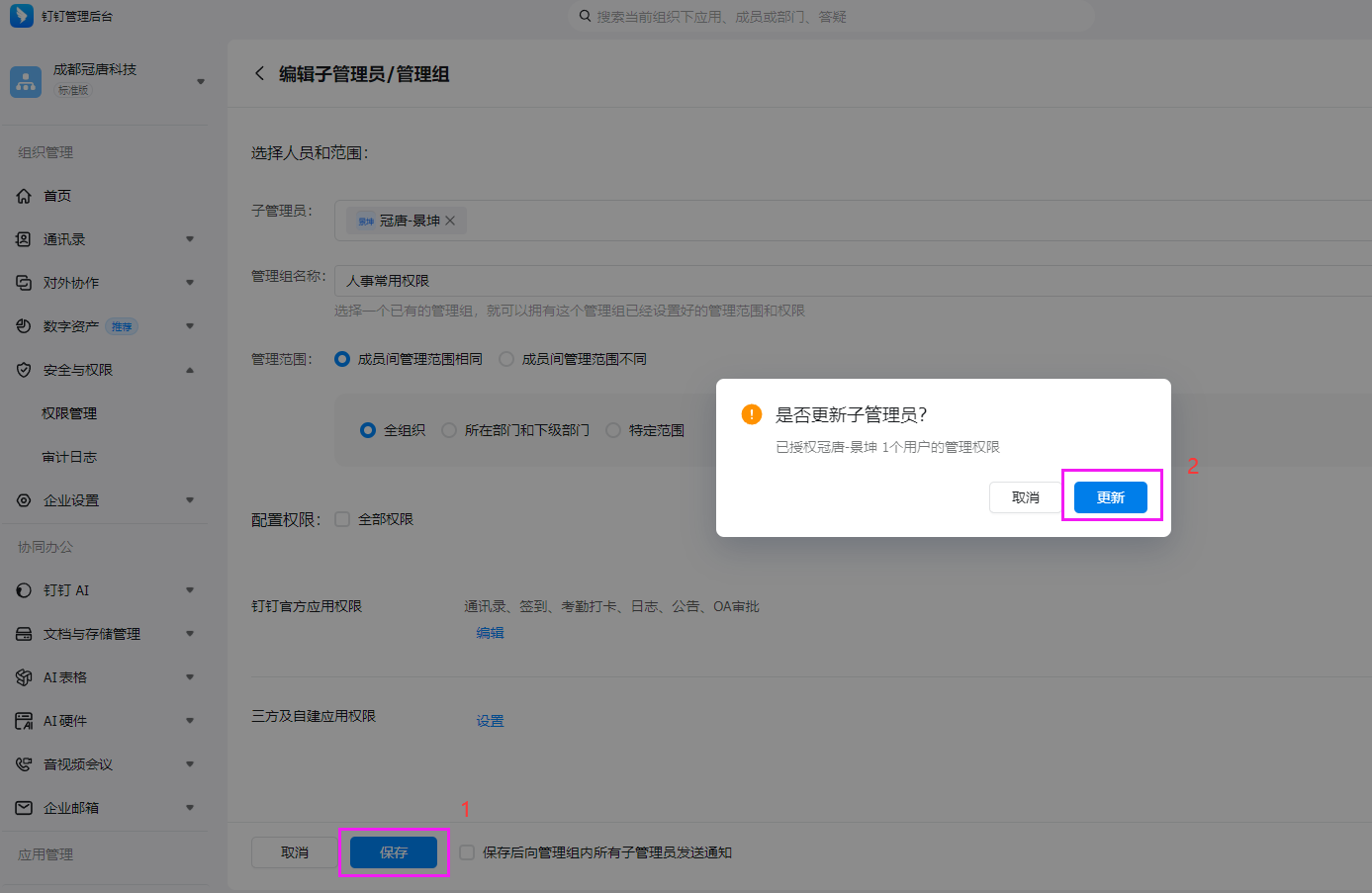Click the 通讯录 contacts icon
The height and width of the screenshot is (893, 1372).
[24, 239]
